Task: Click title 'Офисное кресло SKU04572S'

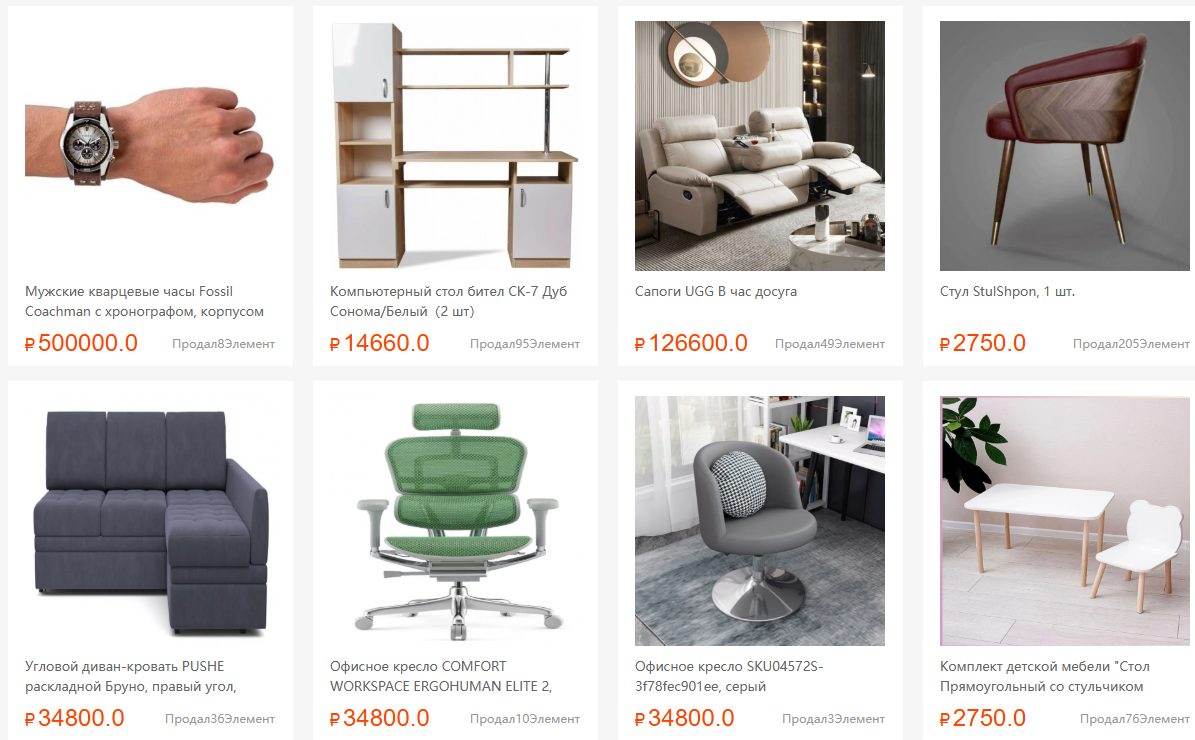Action: tap(729, 677)
